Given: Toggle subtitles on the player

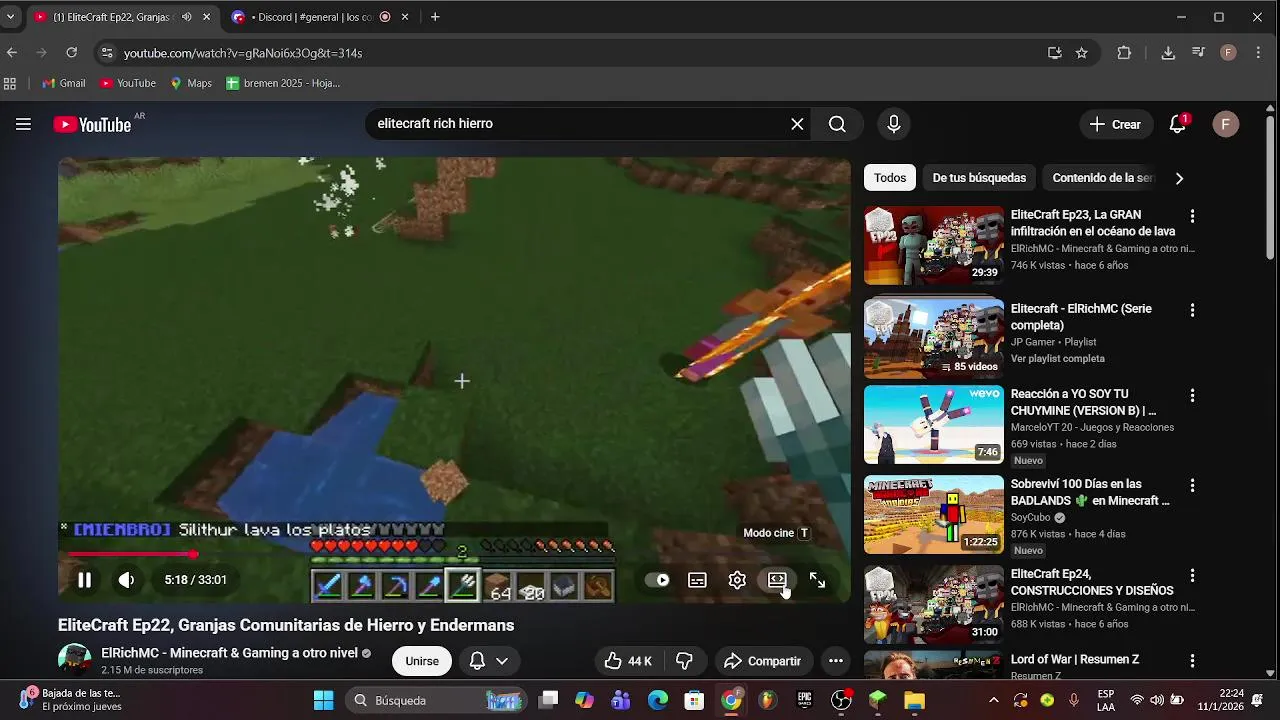Looking at the screenshot, I should point(697,580).
